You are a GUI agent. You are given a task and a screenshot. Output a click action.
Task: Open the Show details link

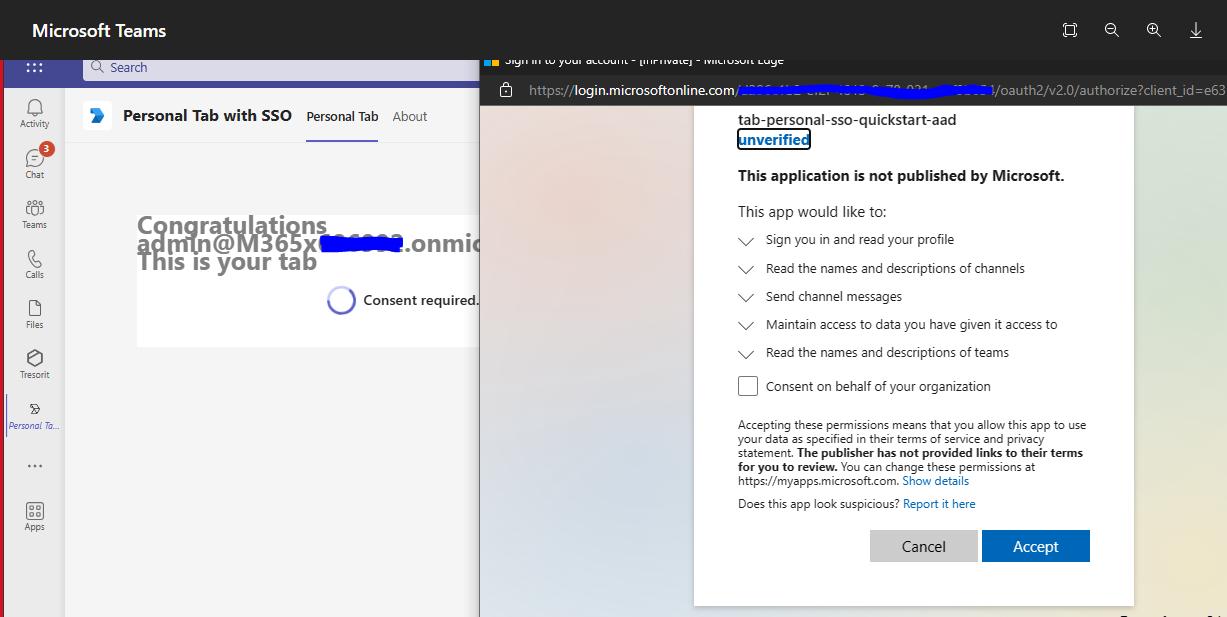[934, 480]
